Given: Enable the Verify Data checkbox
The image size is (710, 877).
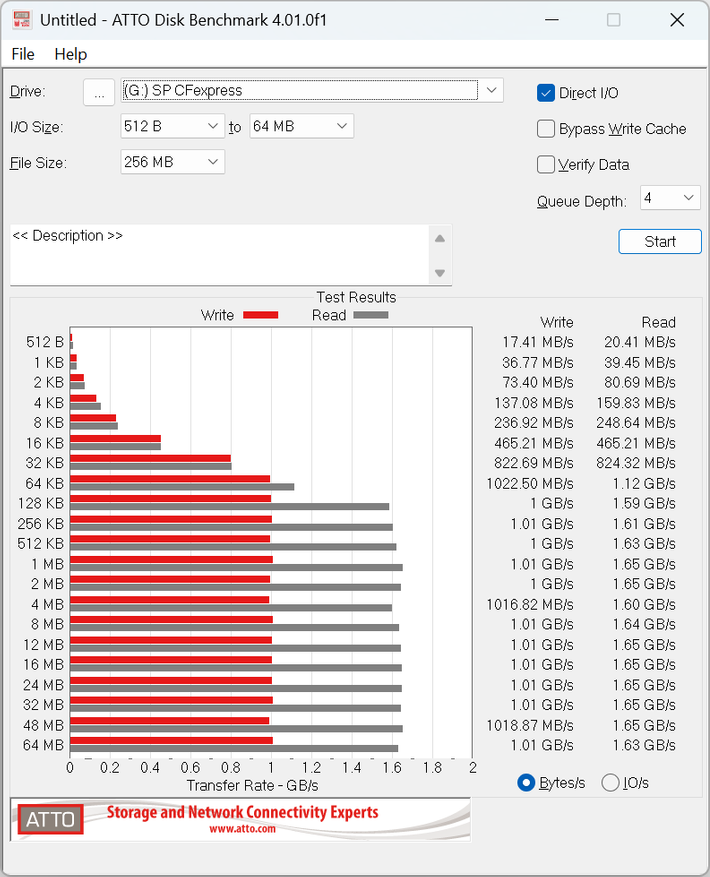Looking at the screenshot, I should point(546,164).
